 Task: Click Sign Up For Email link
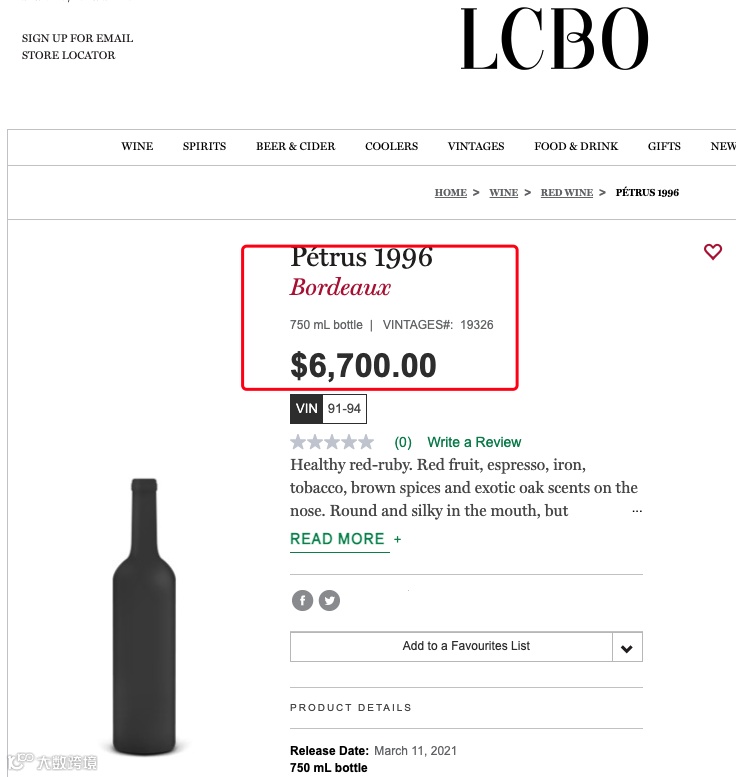coord(77,38)
